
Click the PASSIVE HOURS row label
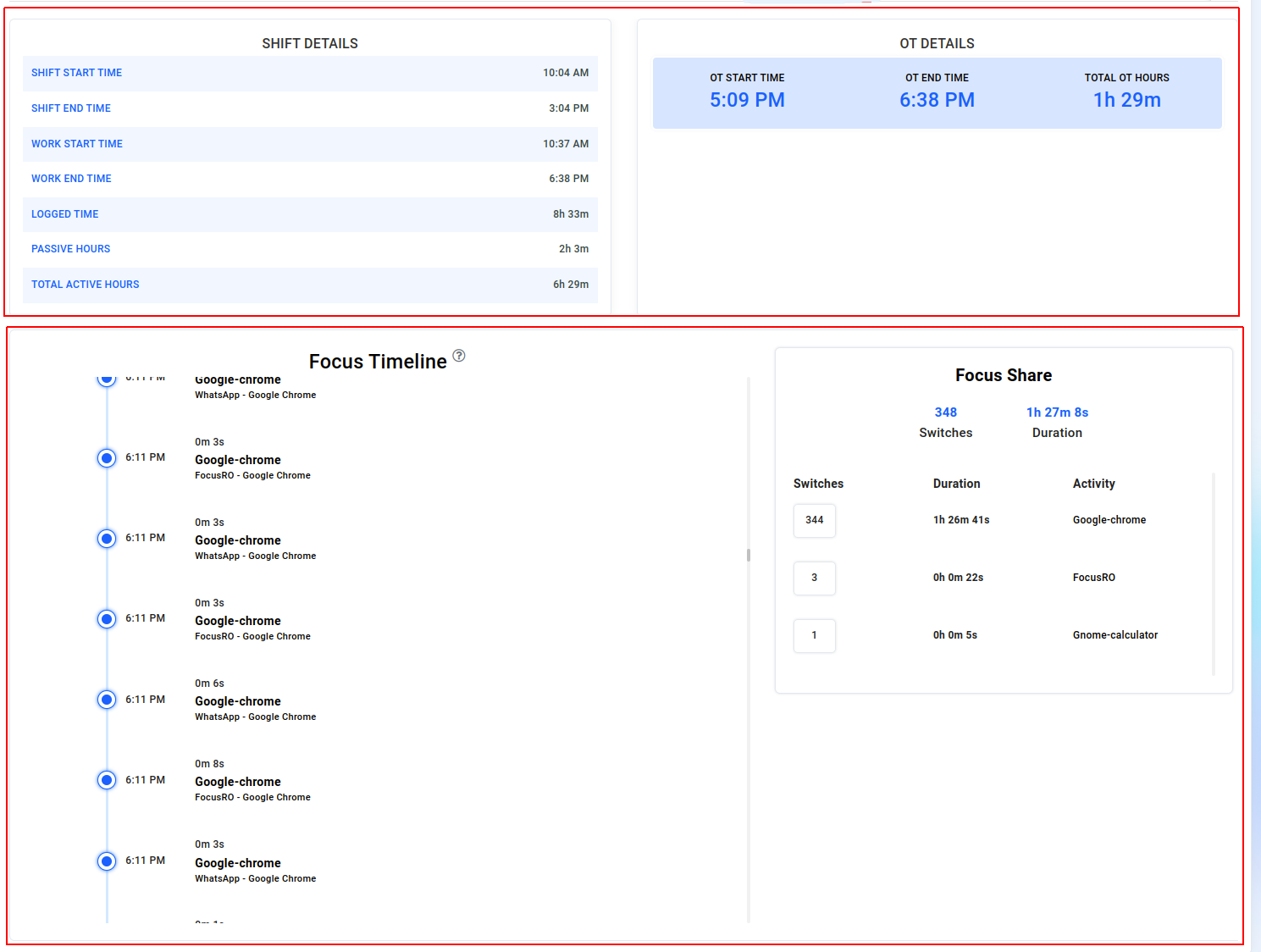(70, 249)
